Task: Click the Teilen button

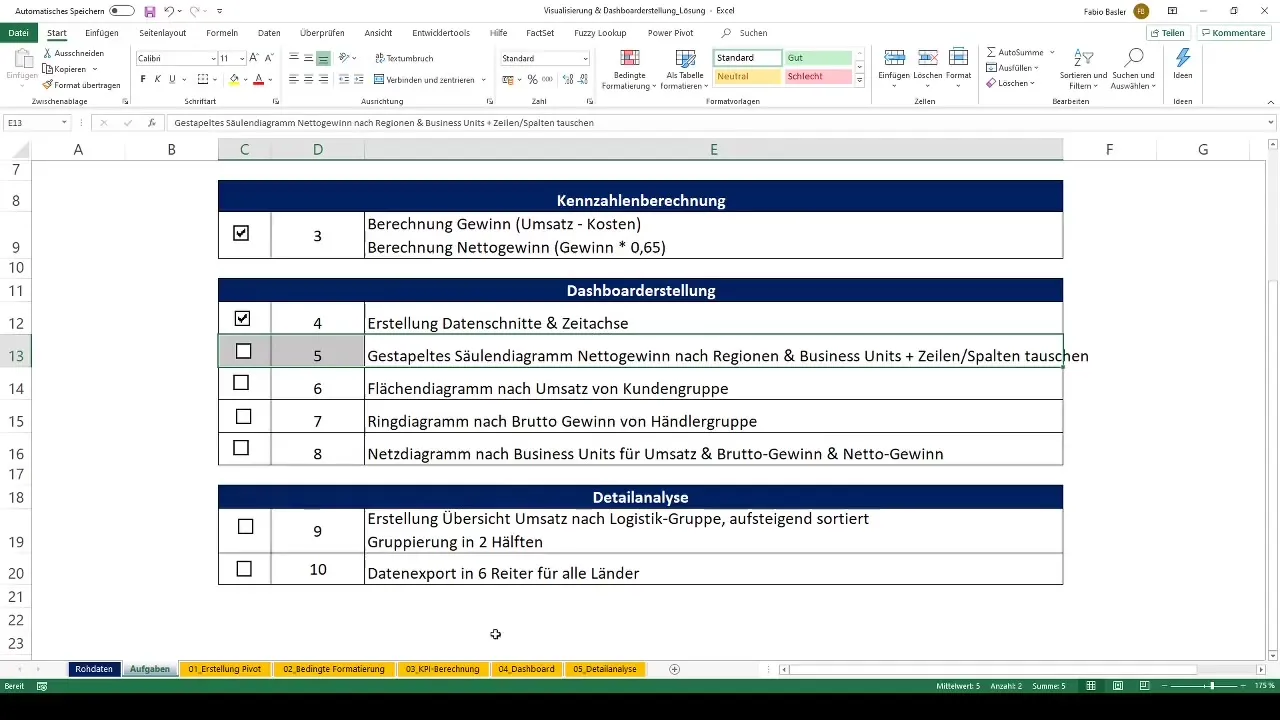Action: coord(1167,33)
